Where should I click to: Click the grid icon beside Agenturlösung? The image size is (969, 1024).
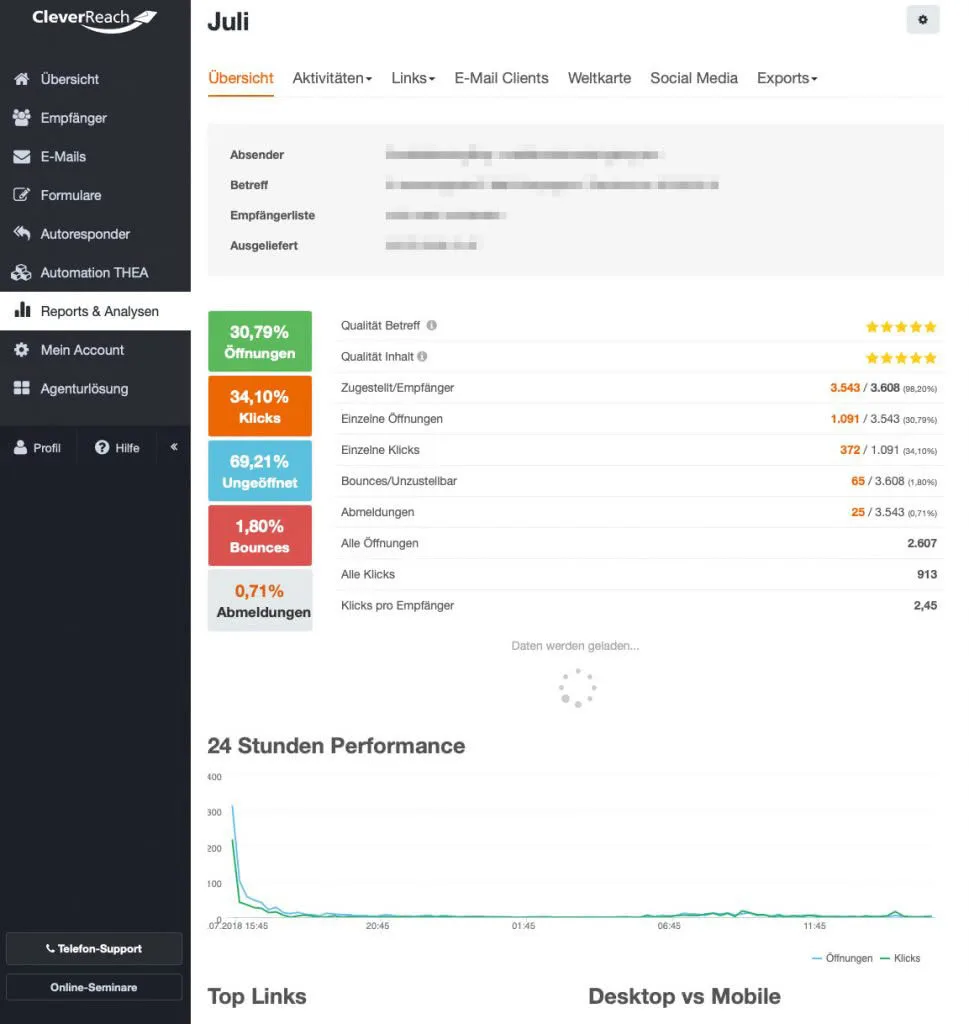click(x=22, y=388)
